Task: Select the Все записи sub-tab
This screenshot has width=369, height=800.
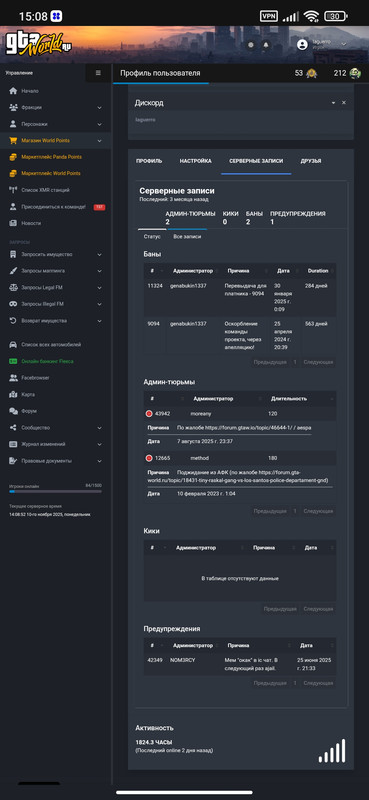Action: 187,237
